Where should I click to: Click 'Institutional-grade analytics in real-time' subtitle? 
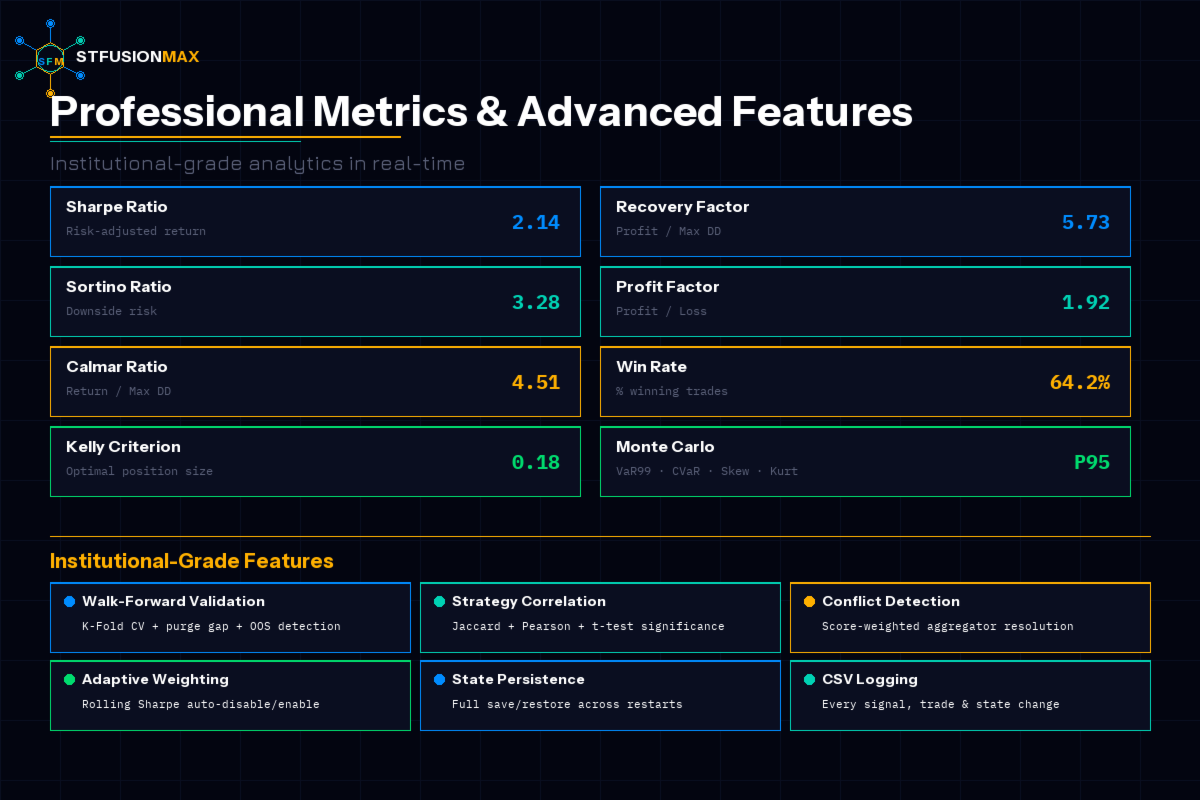pos(258,163)
